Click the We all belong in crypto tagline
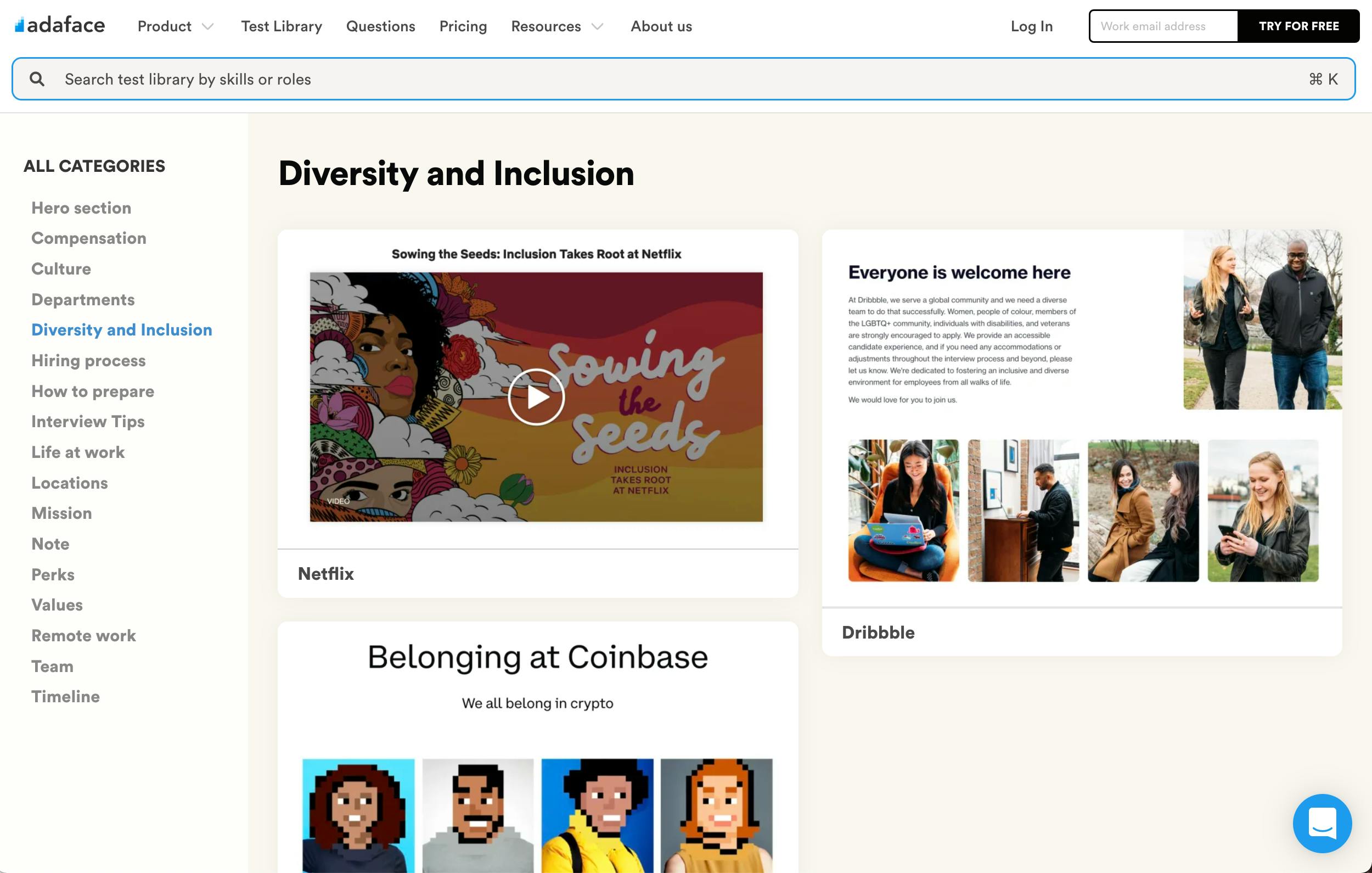 [x=537, y=703]
